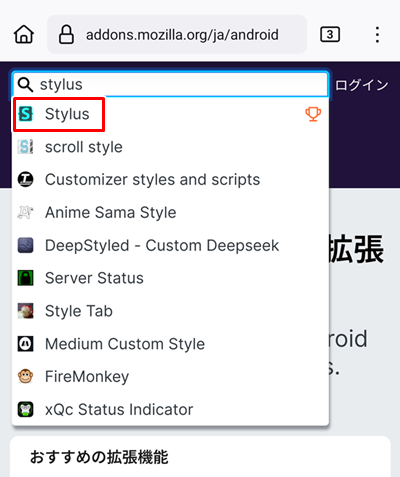Click the おすすめの拡張機能 heading

pyautogui.click(x=99, y=457)
